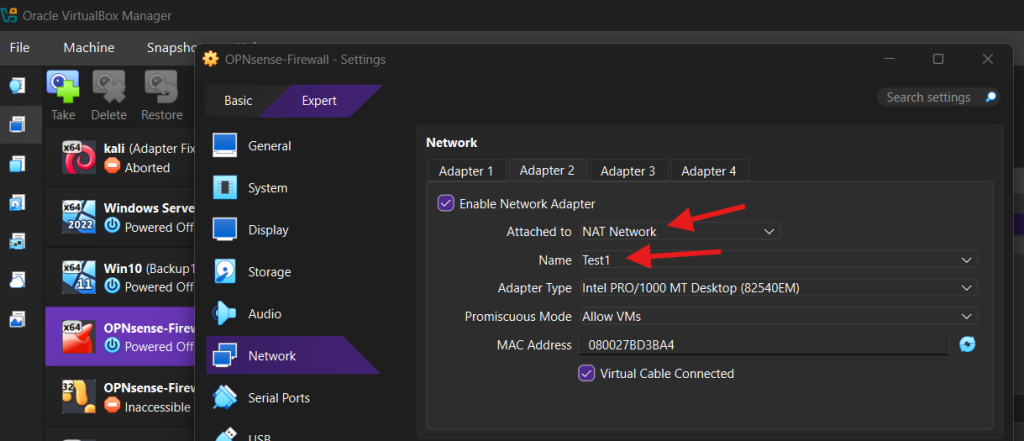The image size is (1024, 441).
Task: Open the Promiscuous Mode dropdown
Action: (x=777, y=316)
